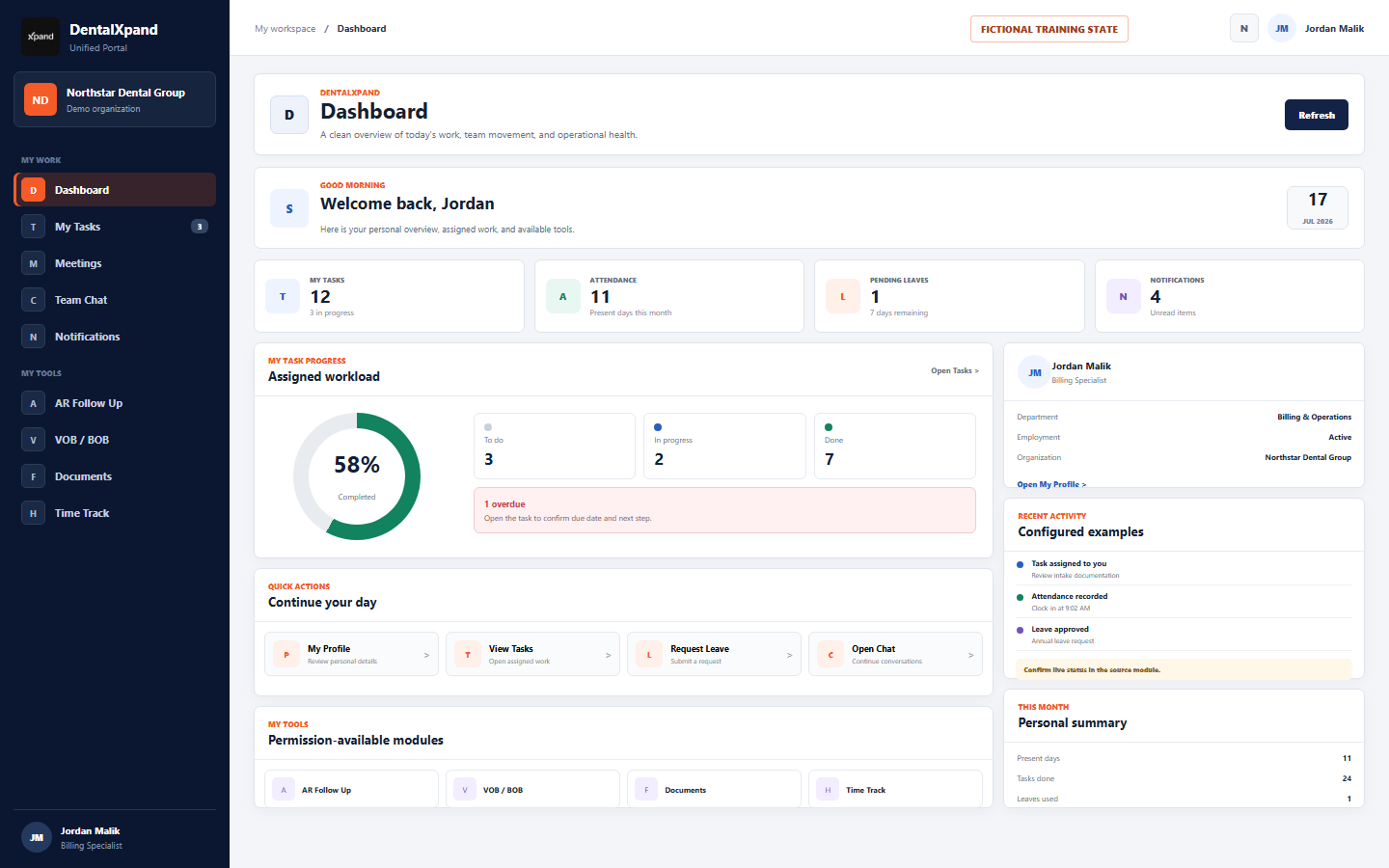Click the My Tasks badge showing 3
Viewport: 1389px width, 868px height.
click(x=200, y=227)
